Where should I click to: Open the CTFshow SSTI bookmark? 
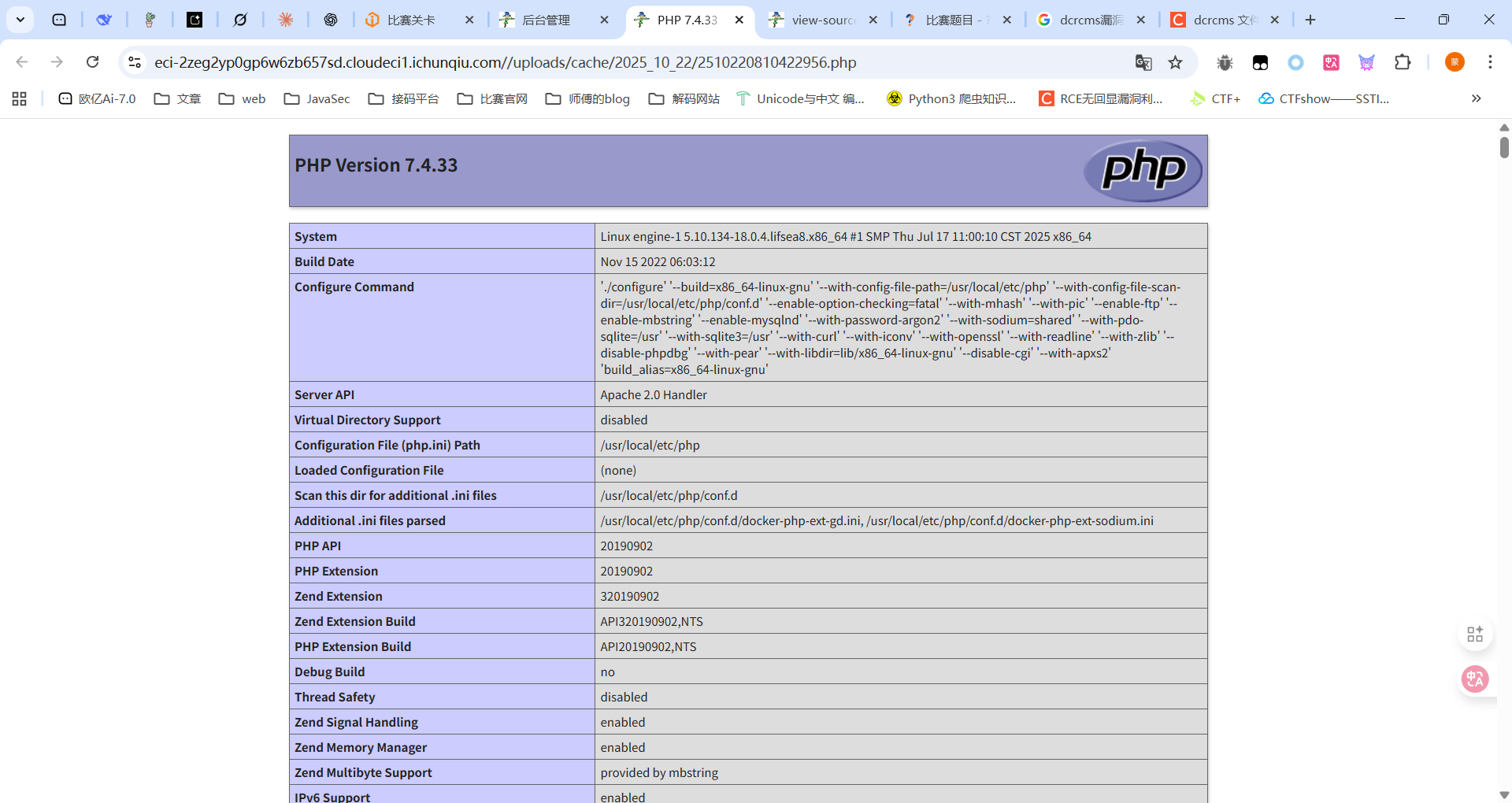[1324, 98]
